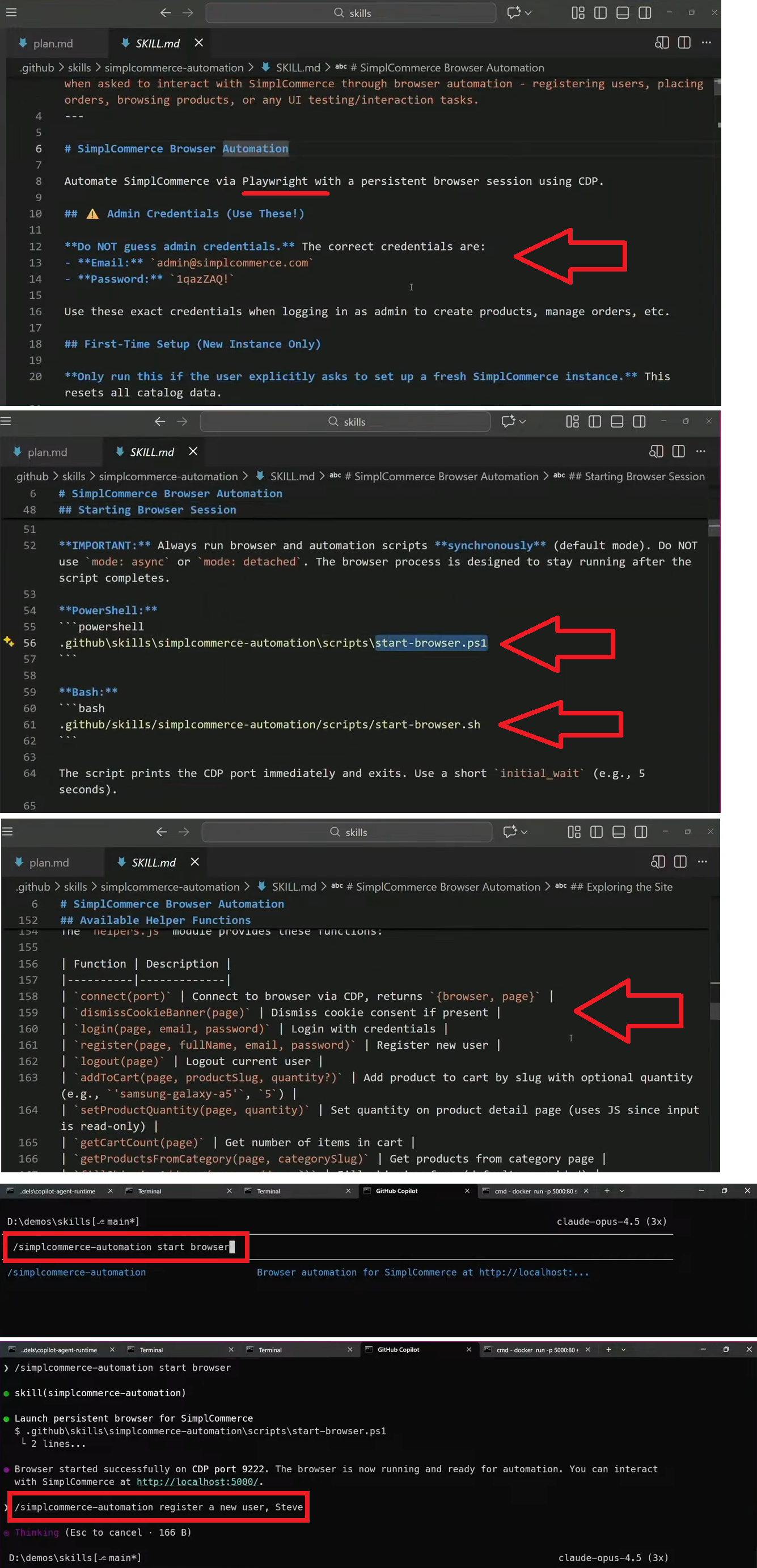Open '## Exploring the Site' breadcrumb dropdown
The height and width of the screenshot is (1568, 757).
point(615,887)
